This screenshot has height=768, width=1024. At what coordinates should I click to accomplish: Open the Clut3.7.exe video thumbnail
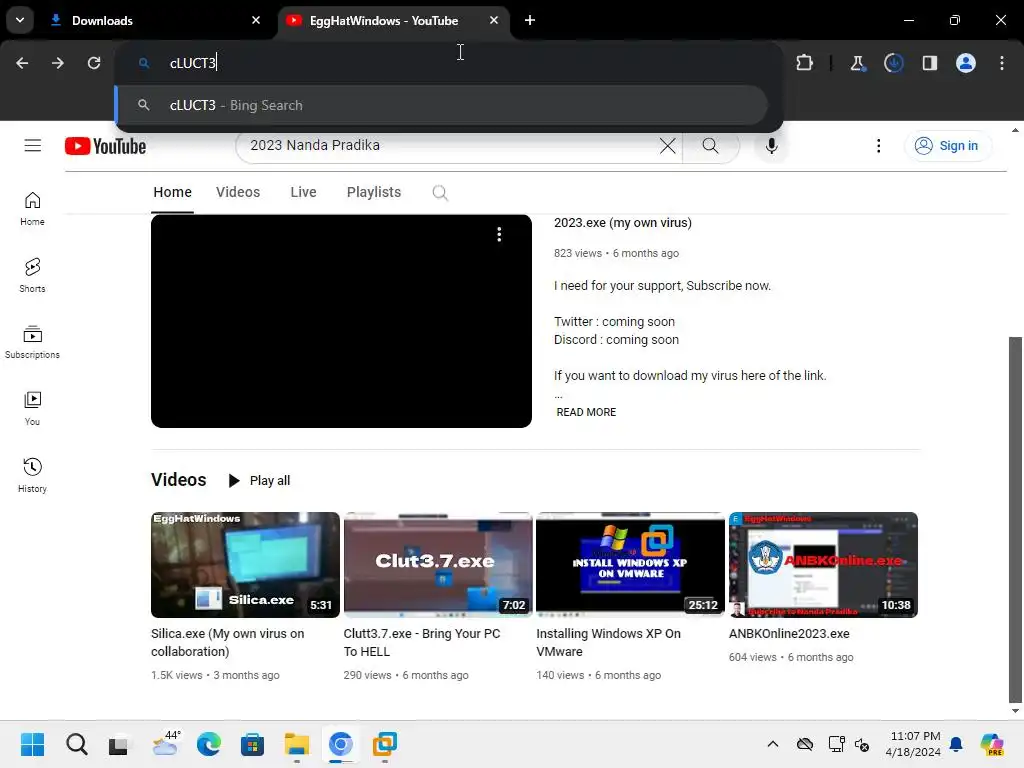pyautogui.click(x=438, y=565)
